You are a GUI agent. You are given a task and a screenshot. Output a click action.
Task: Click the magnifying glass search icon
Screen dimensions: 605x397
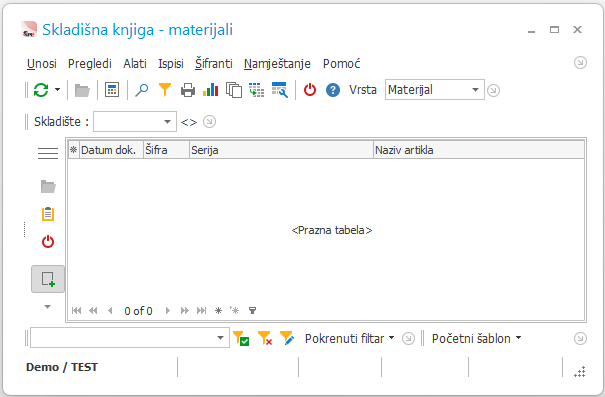(x=142, y=90)
